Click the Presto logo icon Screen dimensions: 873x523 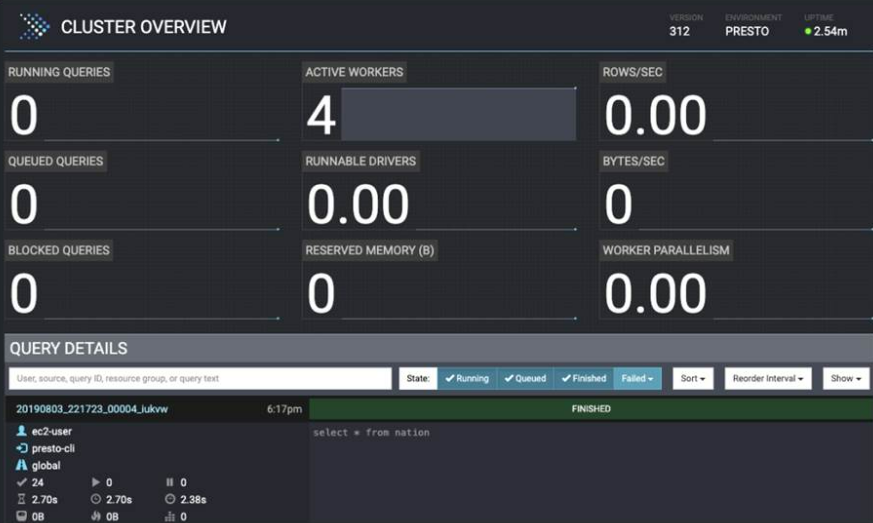(x=35, y=26)
